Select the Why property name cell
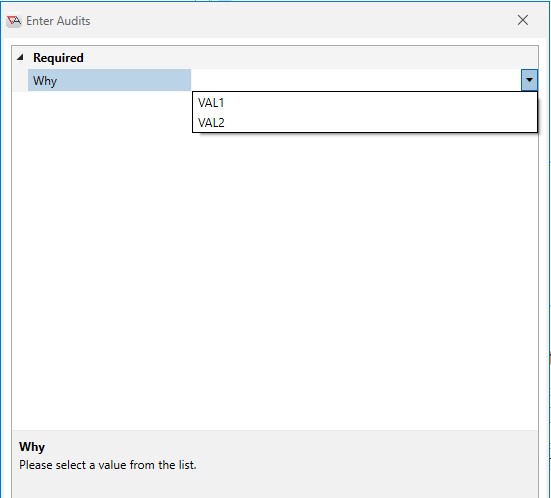The image size is (551, 498). pos(109,80)
